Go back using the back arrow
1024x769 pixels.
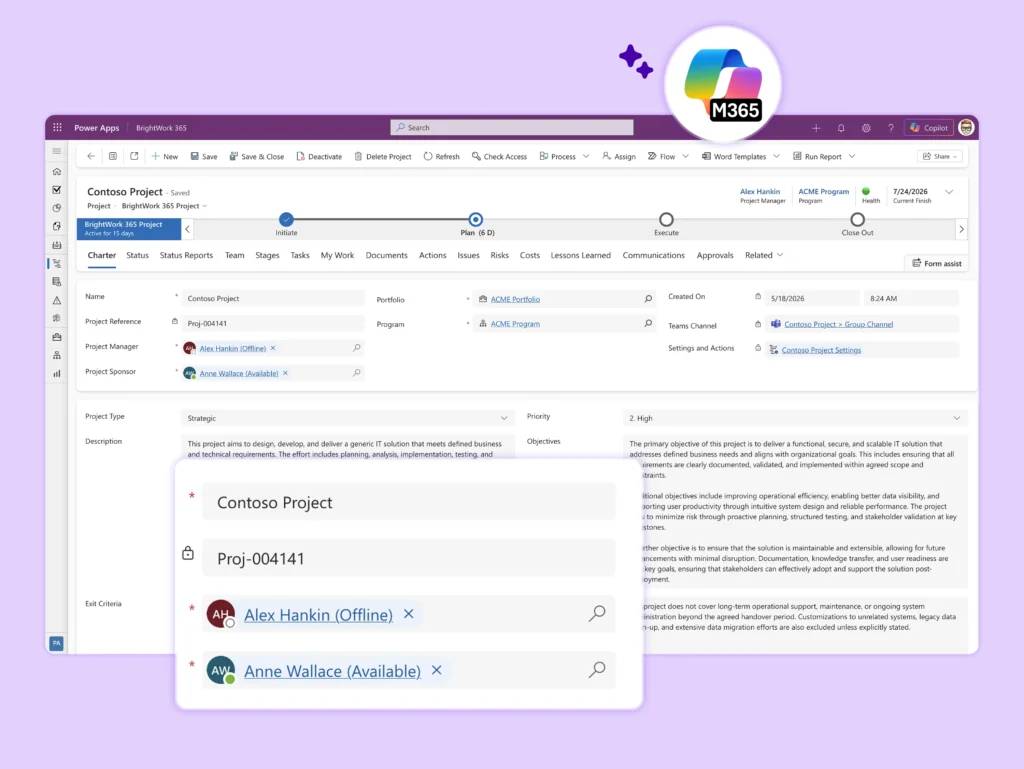pyautogui.click(x=91, y=157)
